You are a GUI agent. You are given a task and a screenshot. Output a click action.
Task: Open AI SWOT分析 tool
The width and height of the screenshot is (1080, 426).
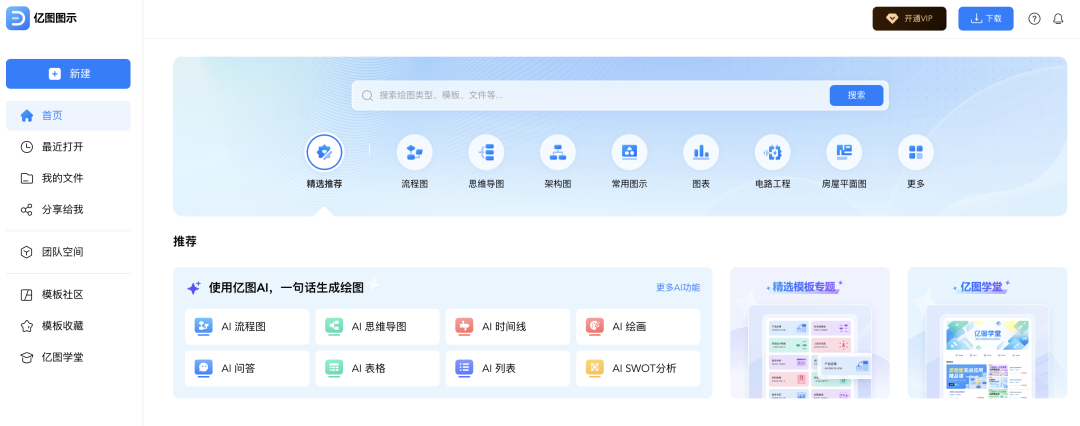(x=638, y=369)
